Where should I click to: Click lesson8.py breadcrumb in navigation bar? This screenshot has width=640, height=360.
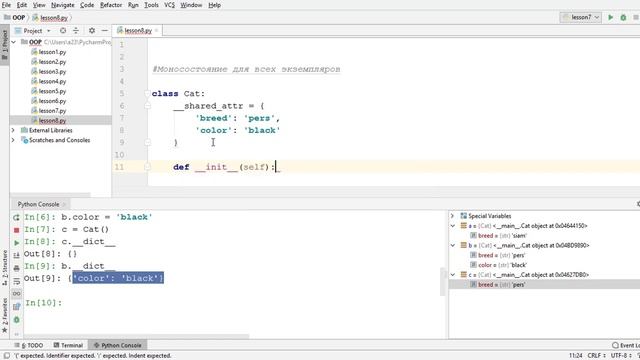(50, 18)
